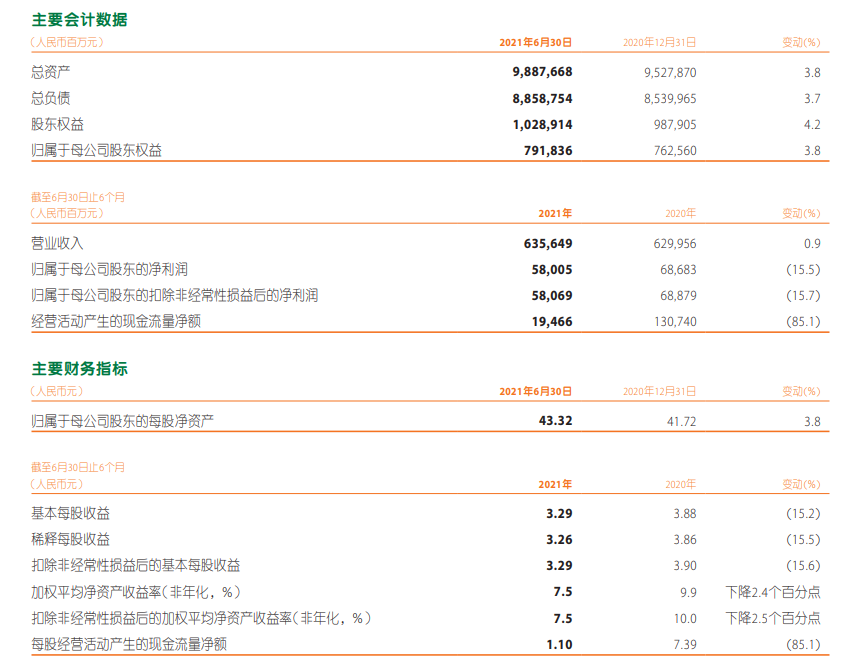Screen dimensions: 858x664
Task: Click the total assets value 9,887,668
Action: [541, 72]
